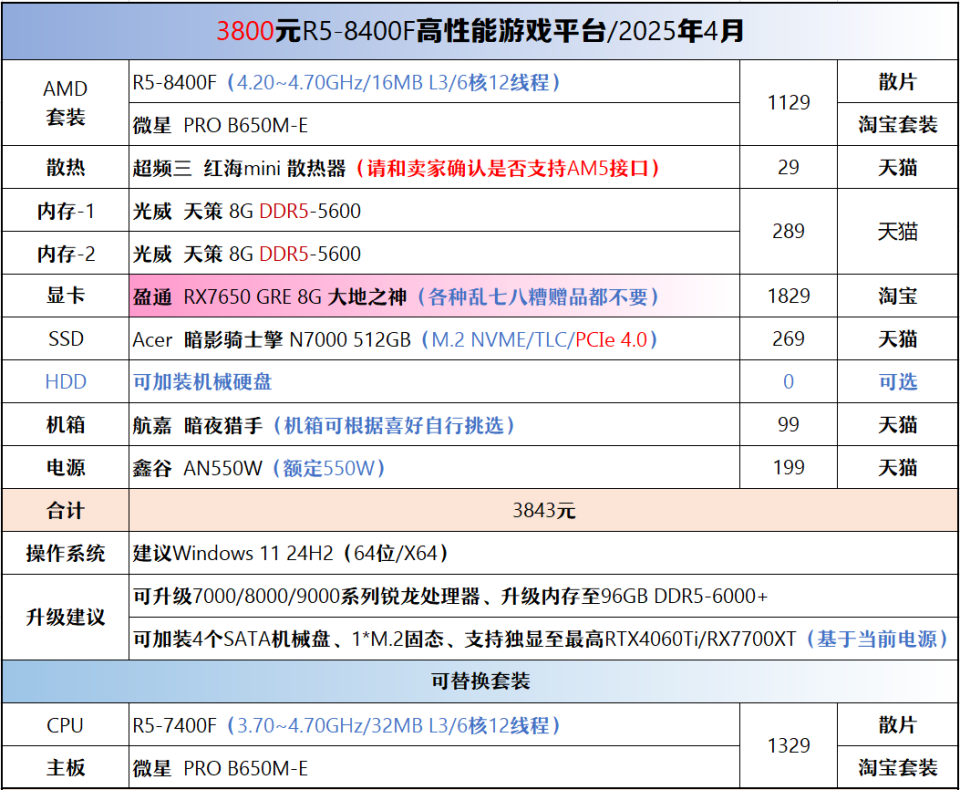Click "天猫" in the 散热 row
This screenshot has width=960, height=790.
pyautogui.click(x=898, y=167)
